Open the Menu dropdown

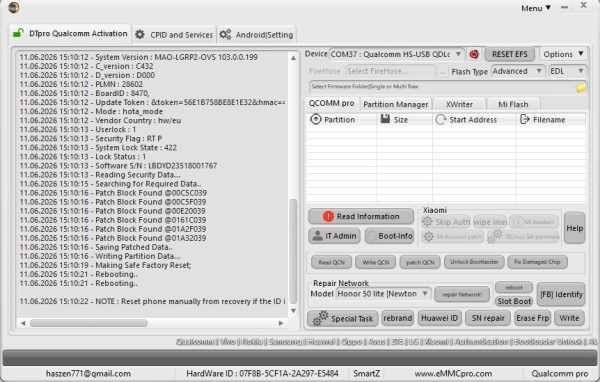point(536,8)
